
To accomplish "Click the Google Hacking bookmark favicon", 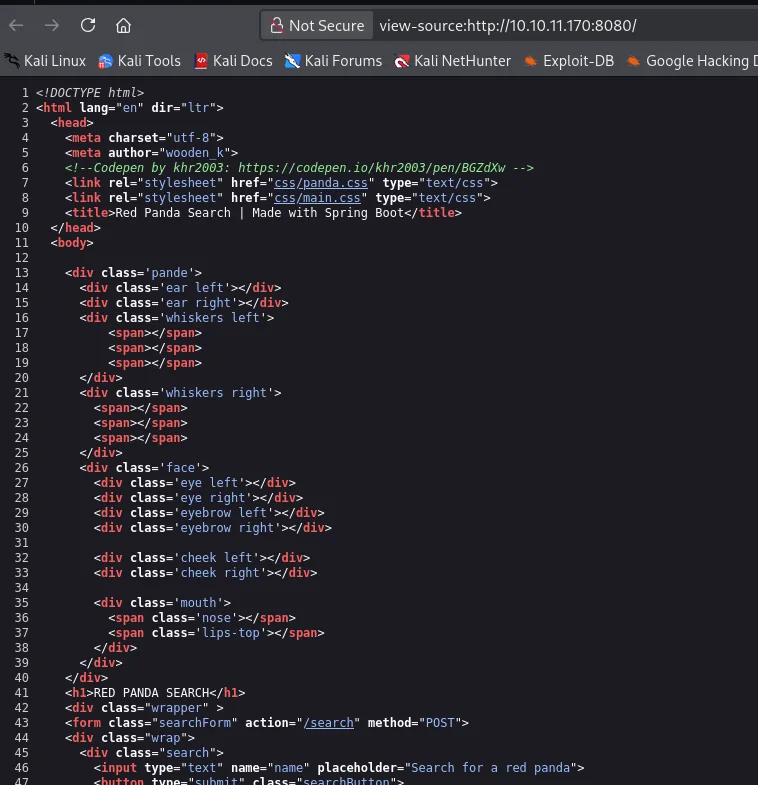I will click(633, 61).
